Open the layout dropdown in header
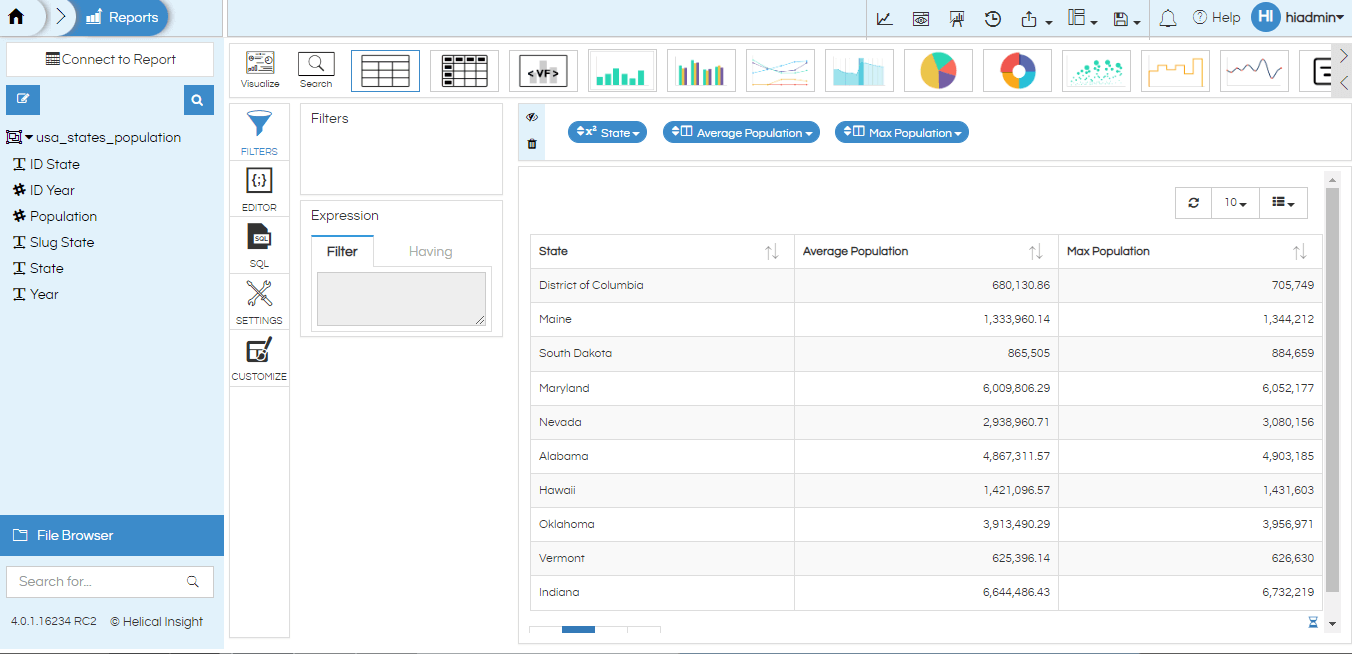Viewport: 1352px width, 654px height. [x=1083, y=19]
